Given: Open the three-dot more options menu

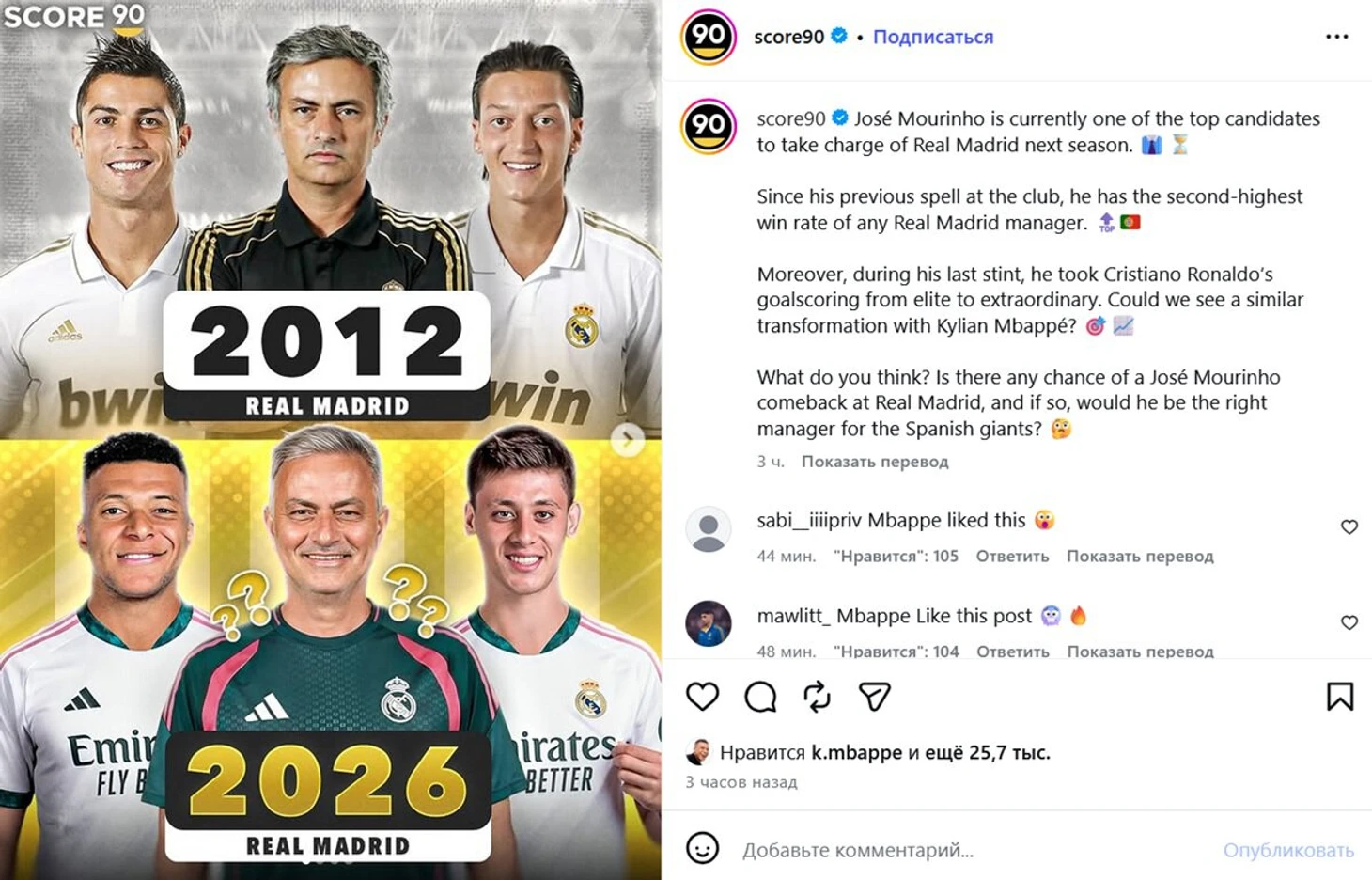Looking at the screenshot, I should tap(1336, 37).
